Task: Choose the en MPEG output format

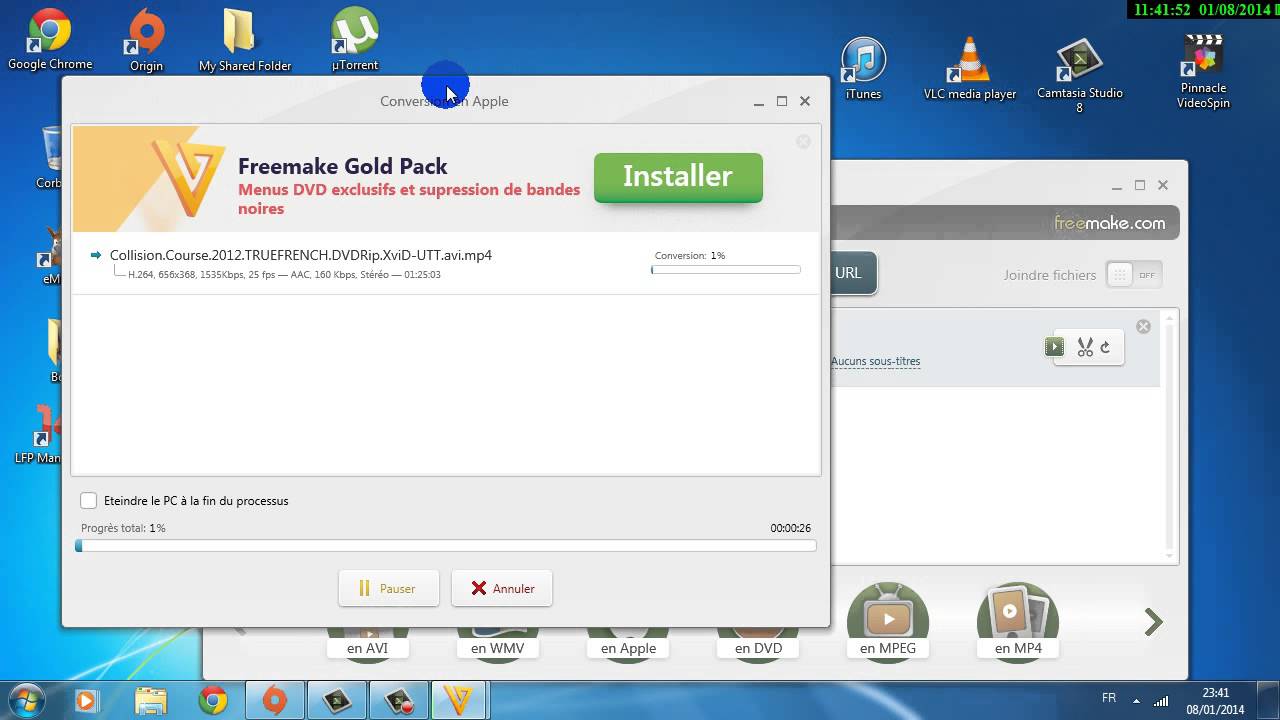Action: coord(888,625)
